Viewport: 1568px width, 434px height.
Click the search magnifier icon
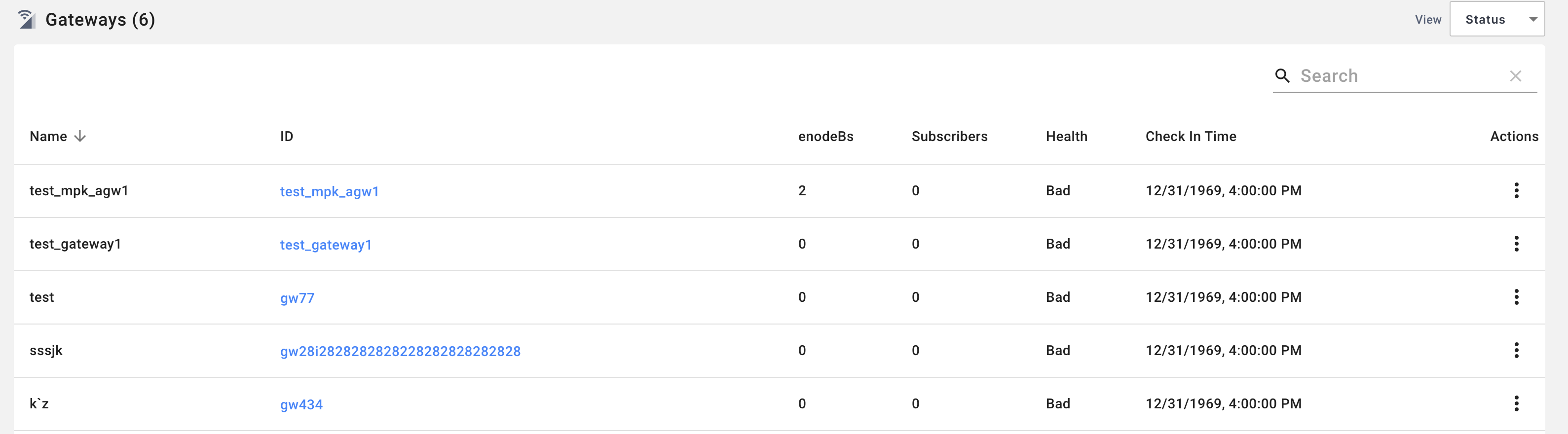tap(1282, 75)
